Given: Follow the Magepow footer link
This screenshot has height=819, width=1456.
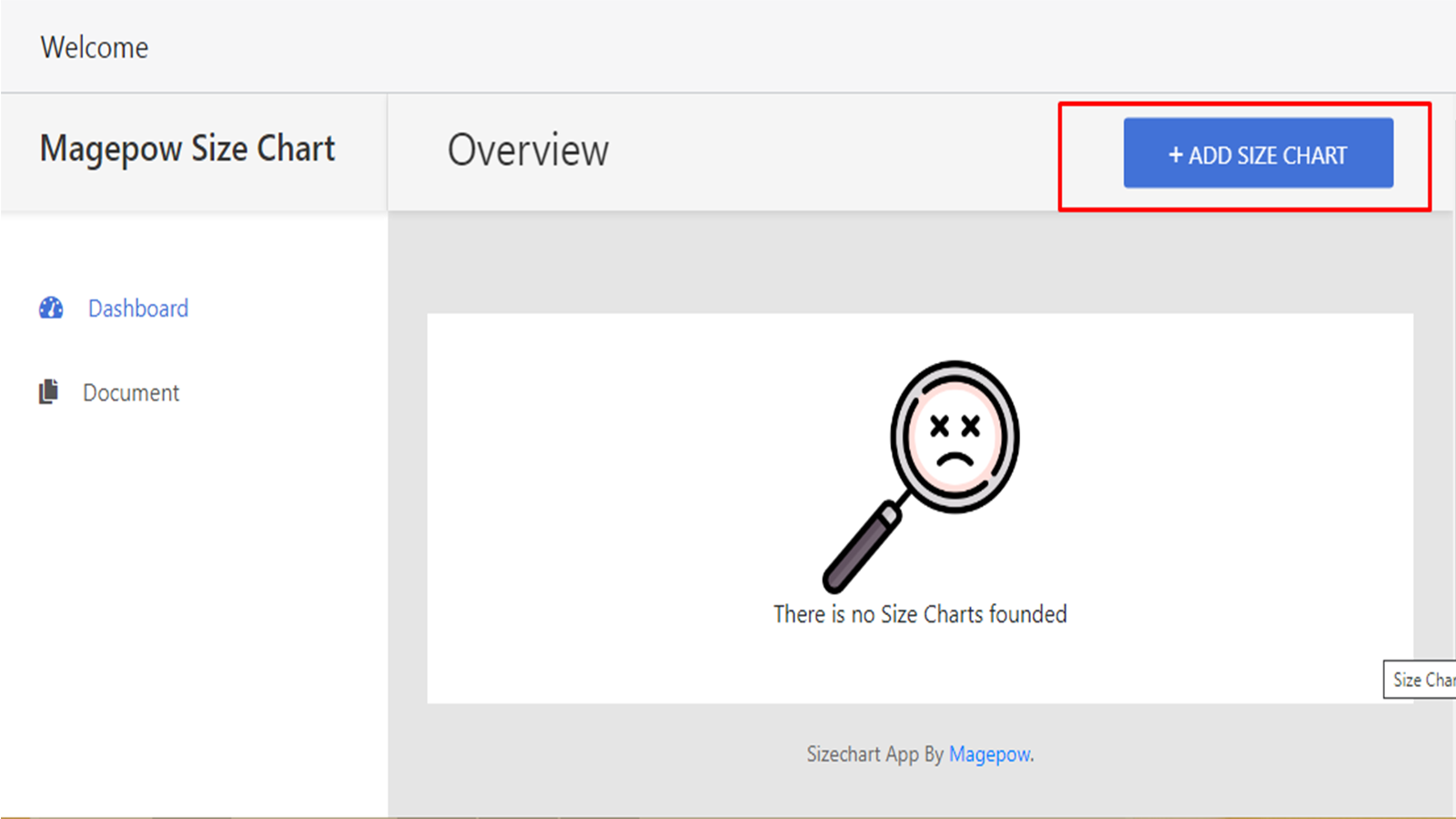Looking at the screenshot, I should (x=989, y=754).
